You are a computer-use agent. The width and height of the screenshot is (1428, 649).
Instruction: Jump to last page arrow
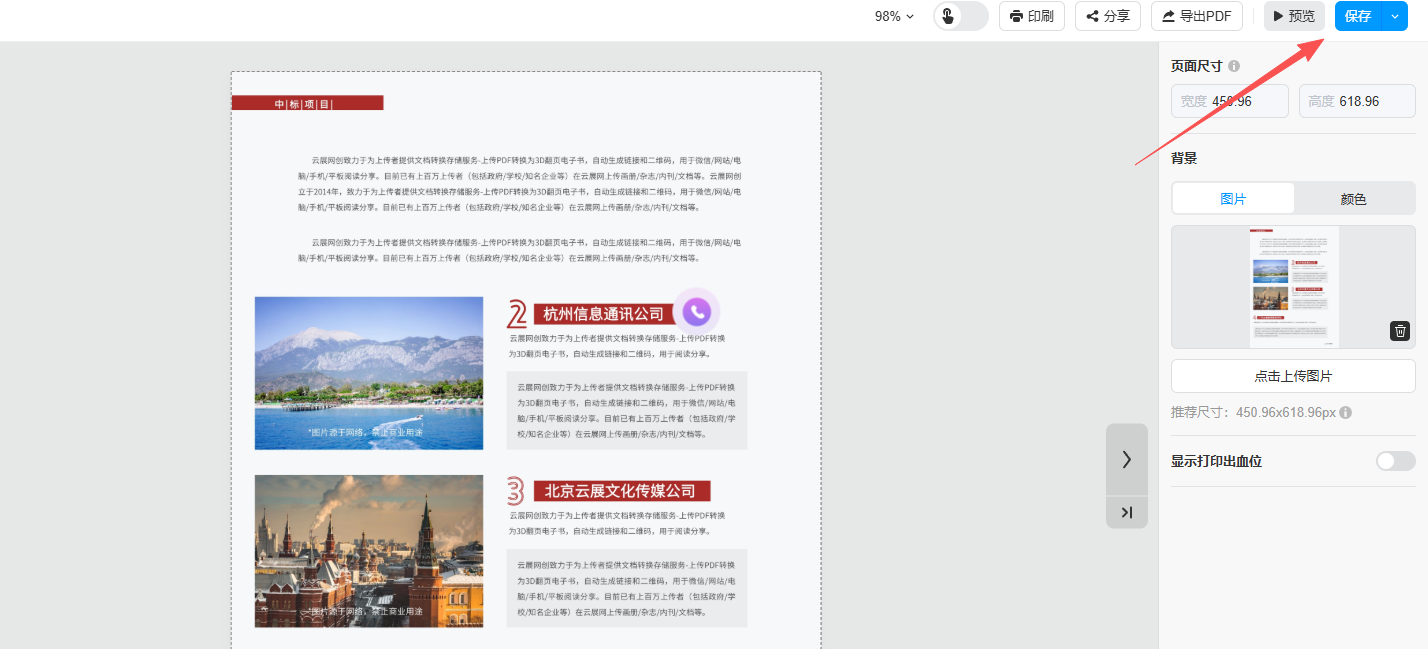tap(1126, 512)
